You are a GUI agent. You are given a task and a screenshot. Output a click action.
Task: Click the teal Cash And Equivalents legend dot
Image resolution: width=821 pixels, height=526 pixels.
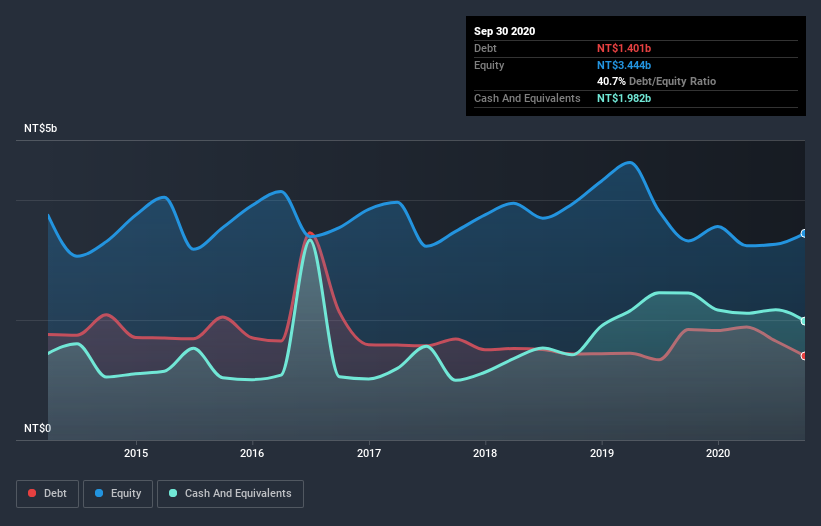(173, 493)
